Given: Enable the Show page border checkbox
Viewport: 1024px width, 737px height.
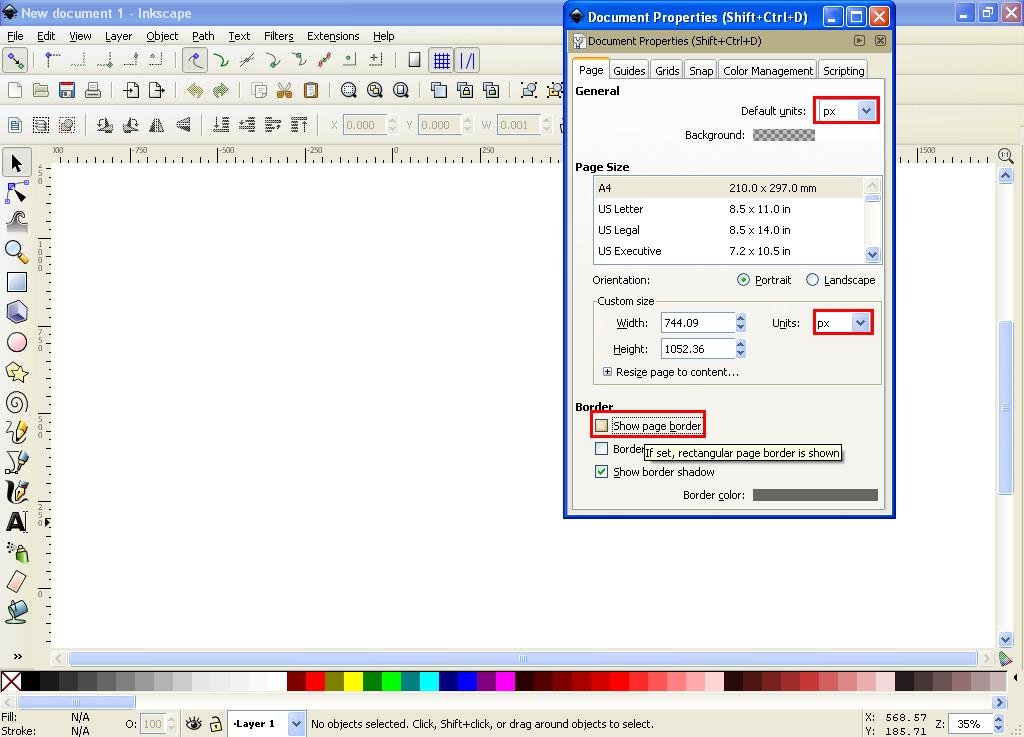Looking at the screenshot, I should pyautogui.click(x=601, y=426).
